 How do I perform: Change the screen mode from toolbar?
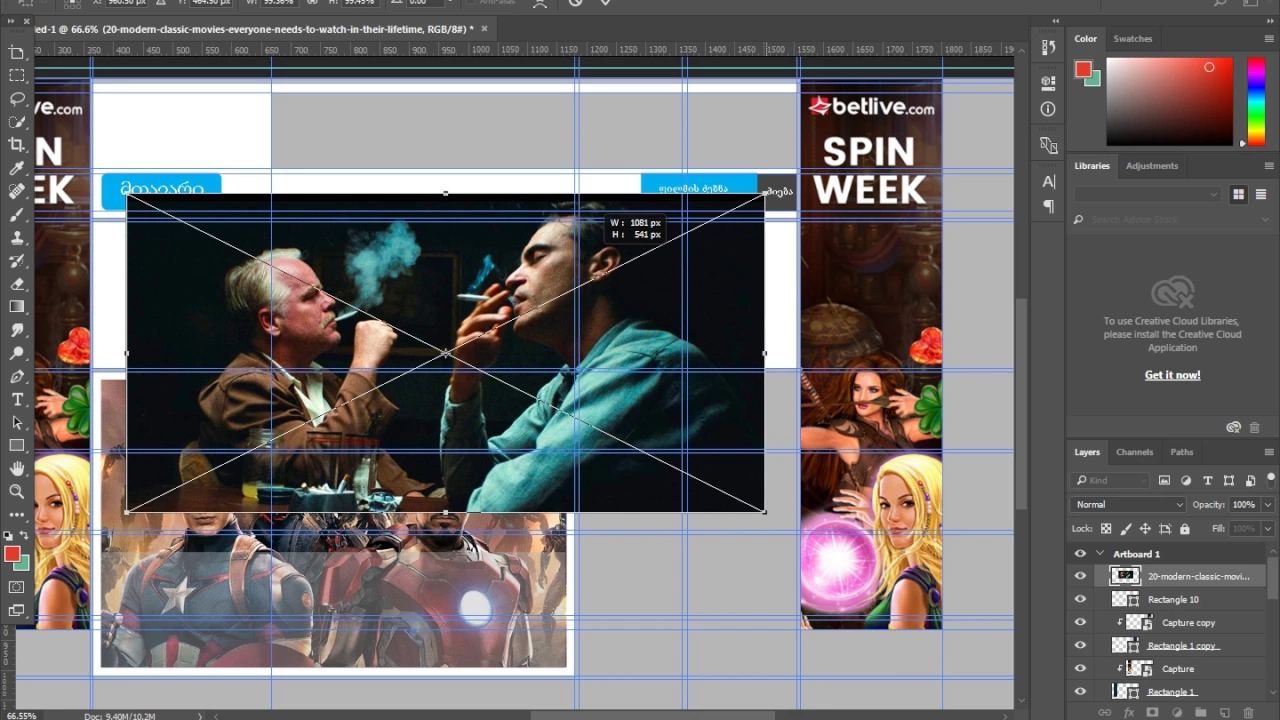pos(17,610)
